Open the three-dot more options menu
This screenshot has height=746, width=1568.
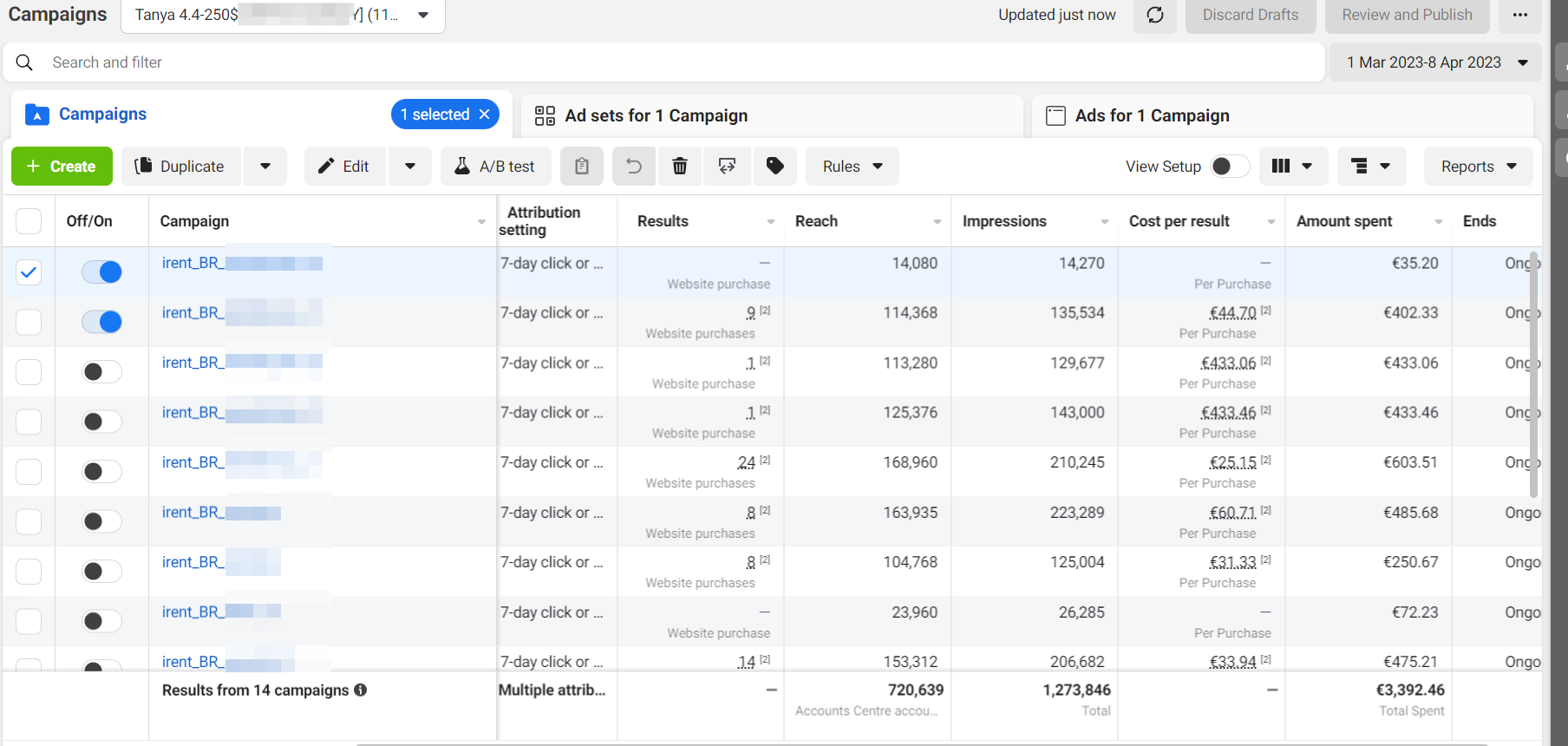[1520, 15]
